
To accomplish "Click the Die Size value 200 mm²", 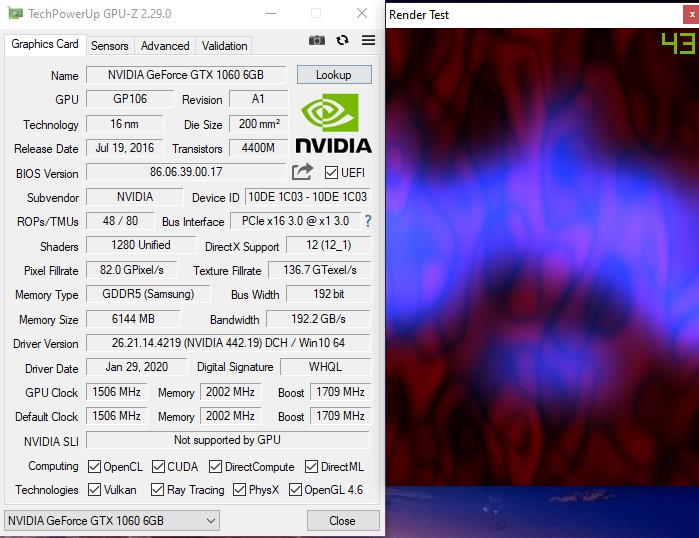I will [x=259, y=123].
